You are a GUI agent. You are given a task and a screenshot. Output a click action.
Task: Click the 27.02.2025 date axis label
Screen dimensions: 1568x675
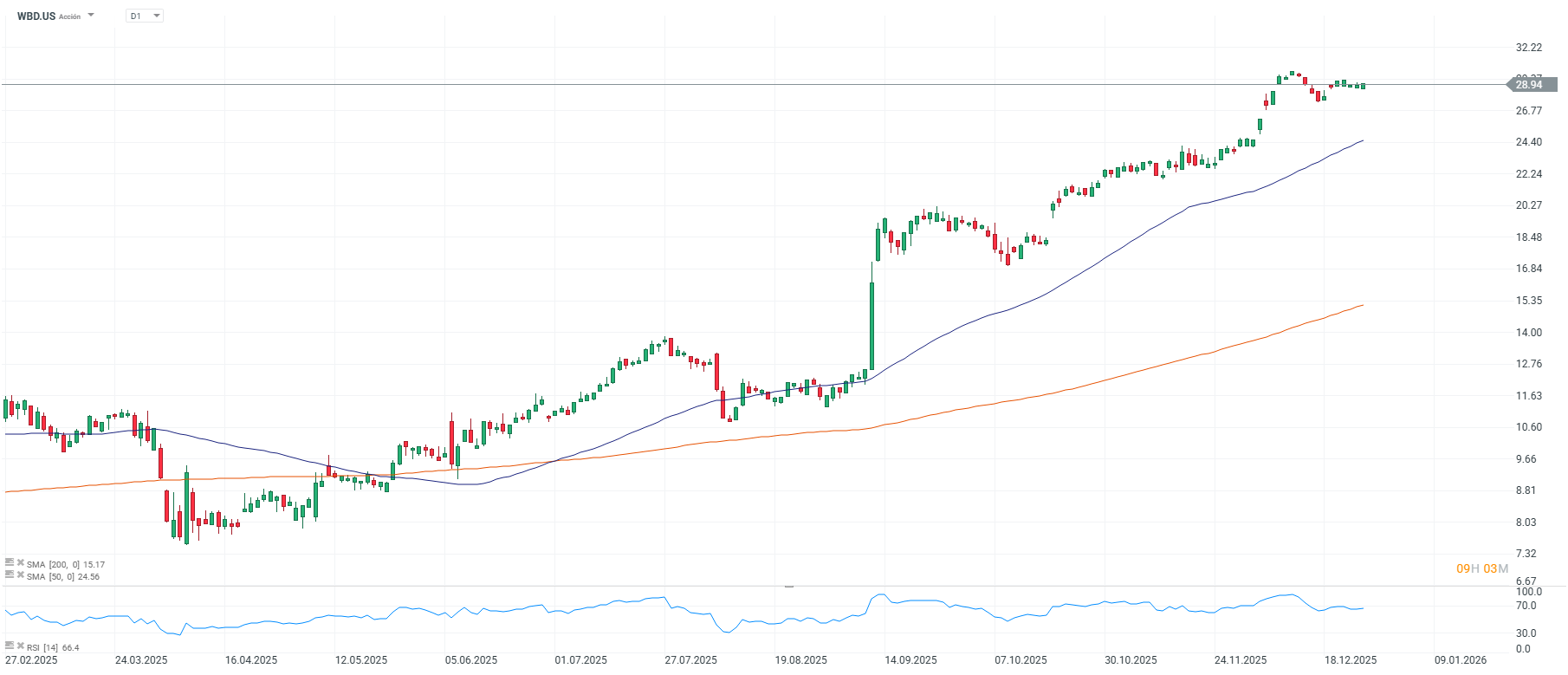click(x=29, y=659)
